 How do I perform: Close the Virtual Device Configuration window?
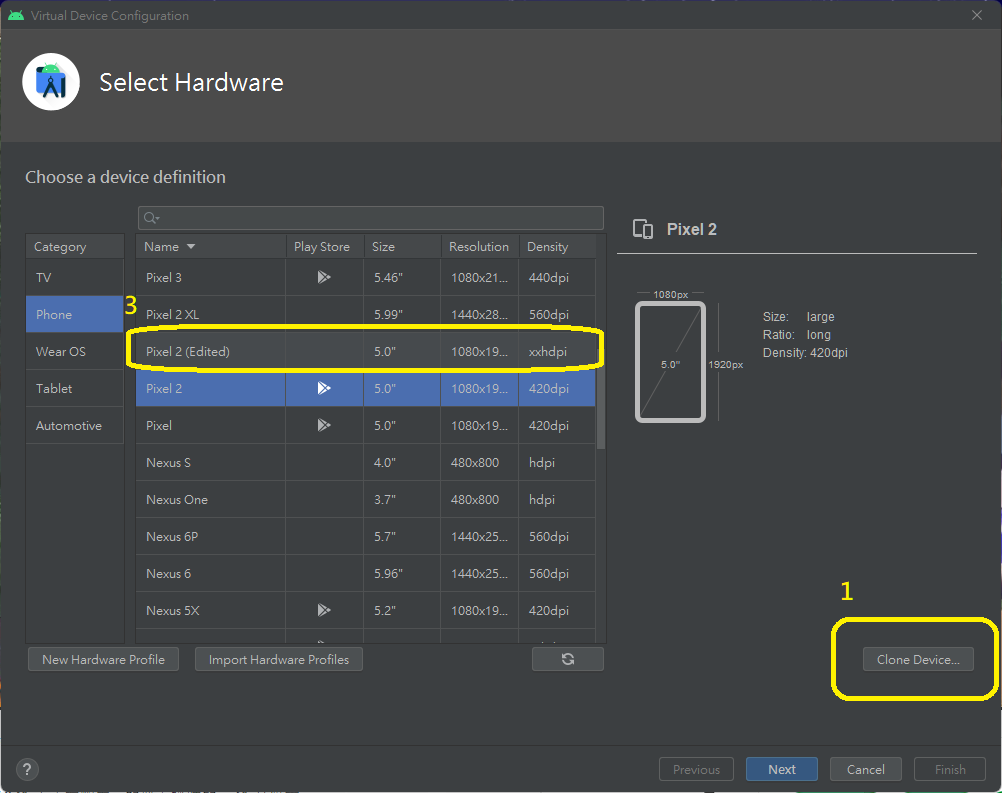click(x=976, y=15)
